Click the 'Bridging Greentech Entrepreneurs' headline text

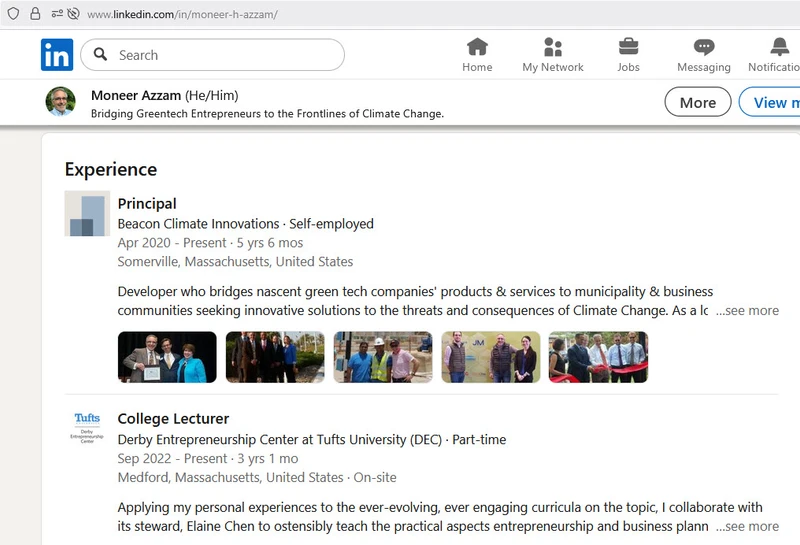267,114
